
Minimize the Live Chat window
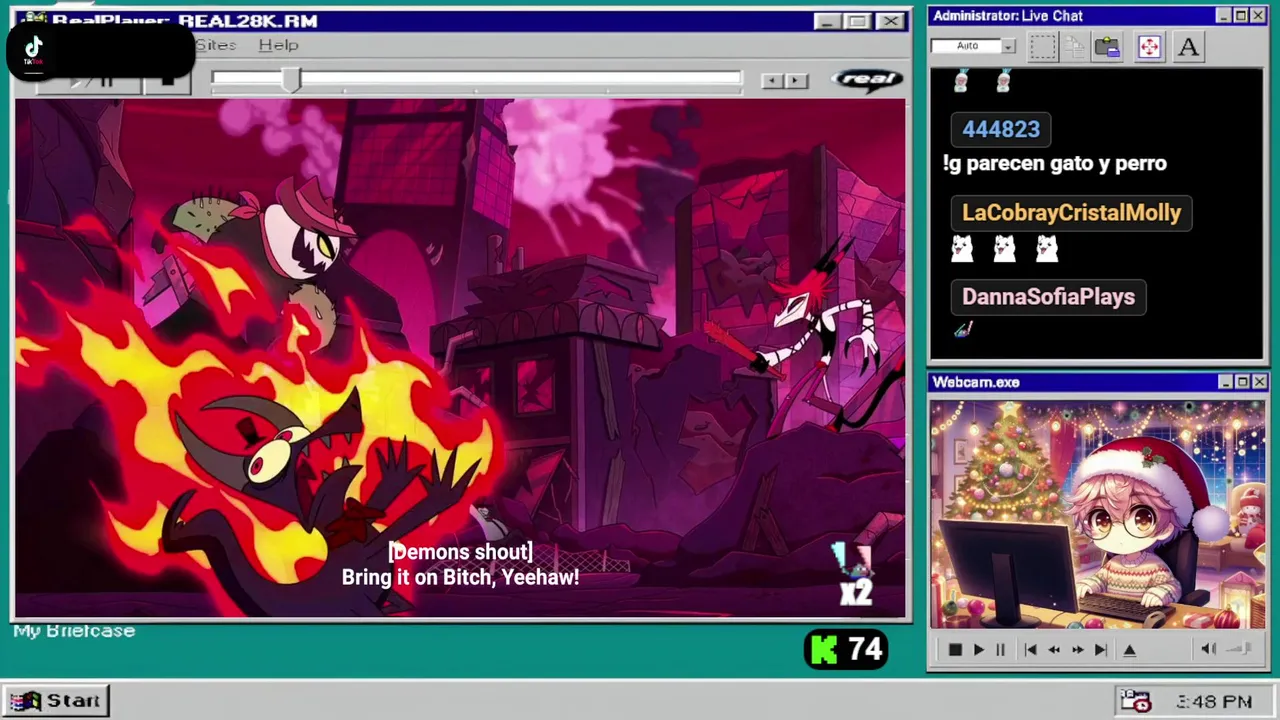tap(1224, 15)
